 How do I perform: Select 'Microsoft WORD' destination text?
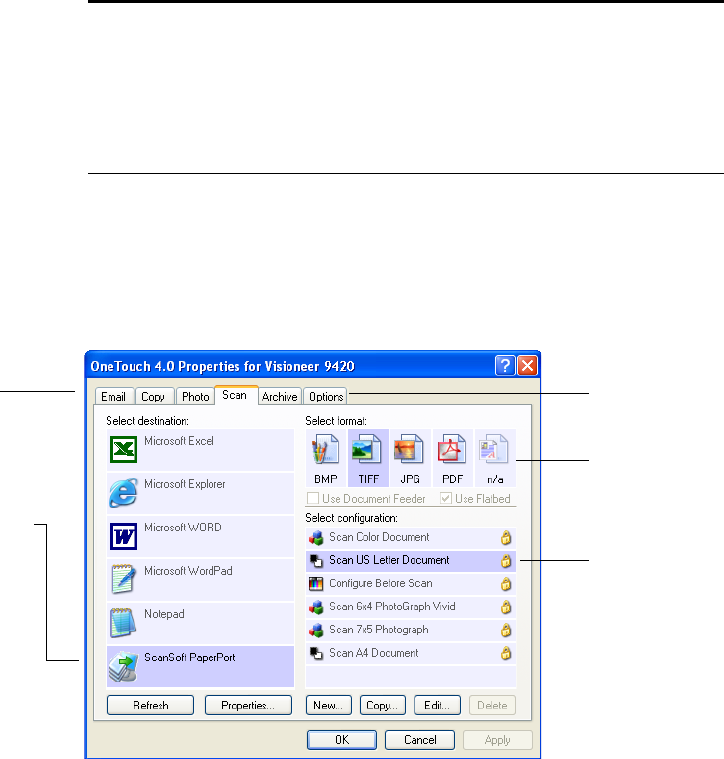(182, 527)
